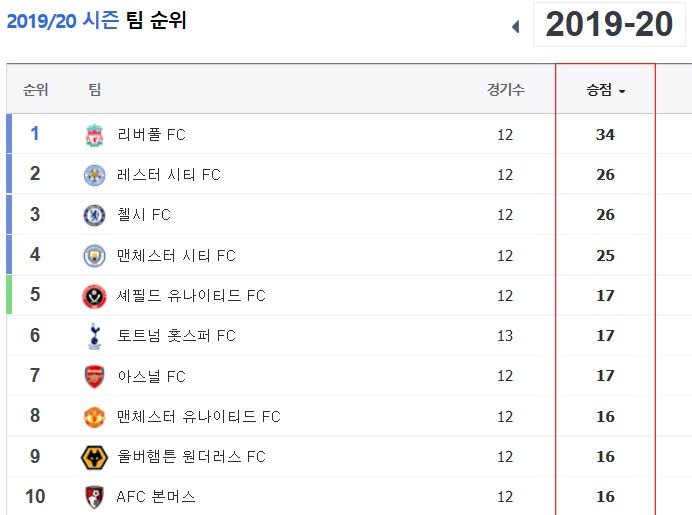692x515 pixels.
Task: Click the Manchester City FC crest icon
Action: pyautogui.click(x=94, y=255)
